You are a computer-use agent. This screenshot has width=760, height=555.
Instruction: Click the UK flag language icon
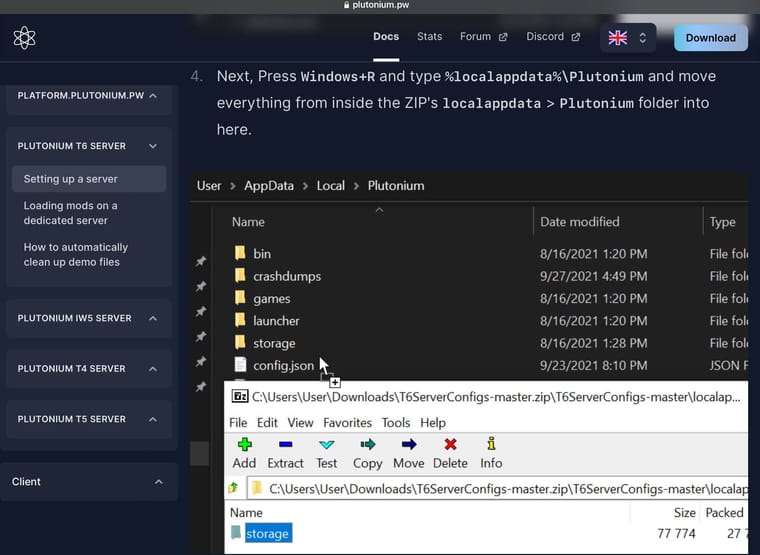pos(618,38)
